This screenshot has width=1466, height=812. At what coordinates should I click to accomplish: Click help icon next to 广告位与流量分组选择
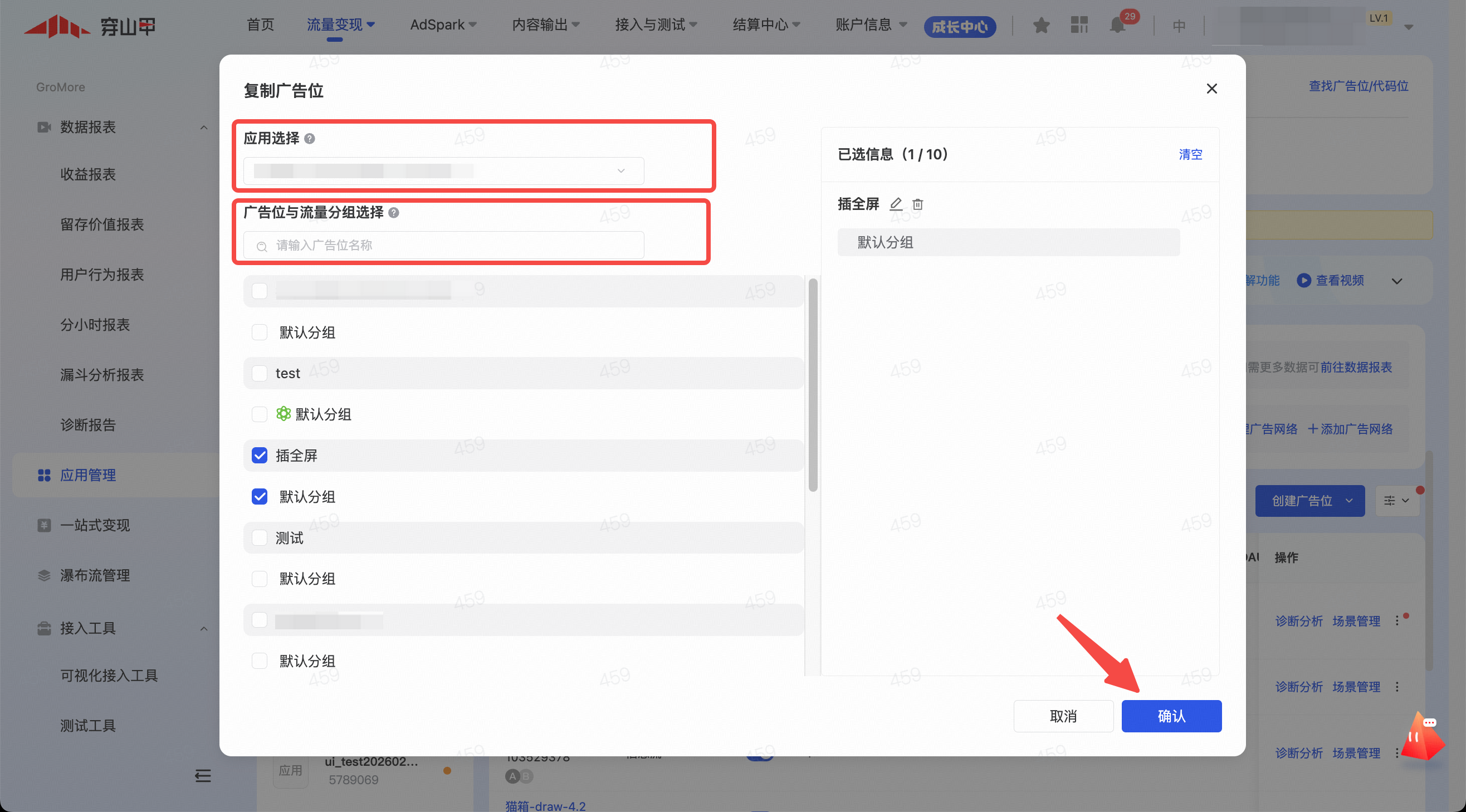point(394,212)
